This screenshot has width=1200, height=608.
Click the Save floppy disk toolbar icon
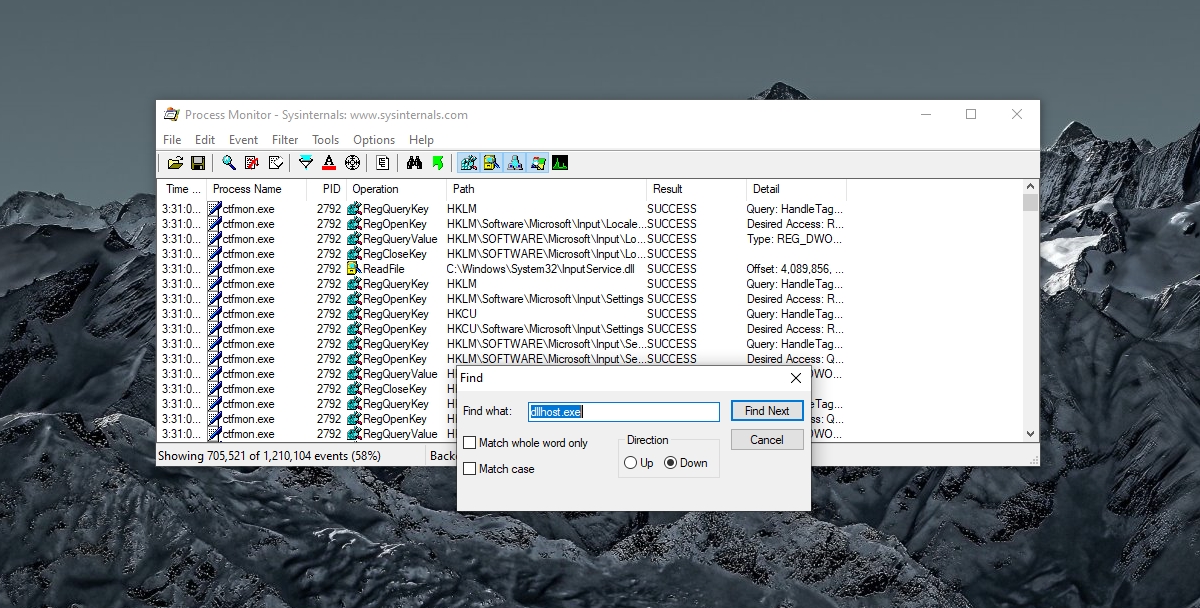197,163
